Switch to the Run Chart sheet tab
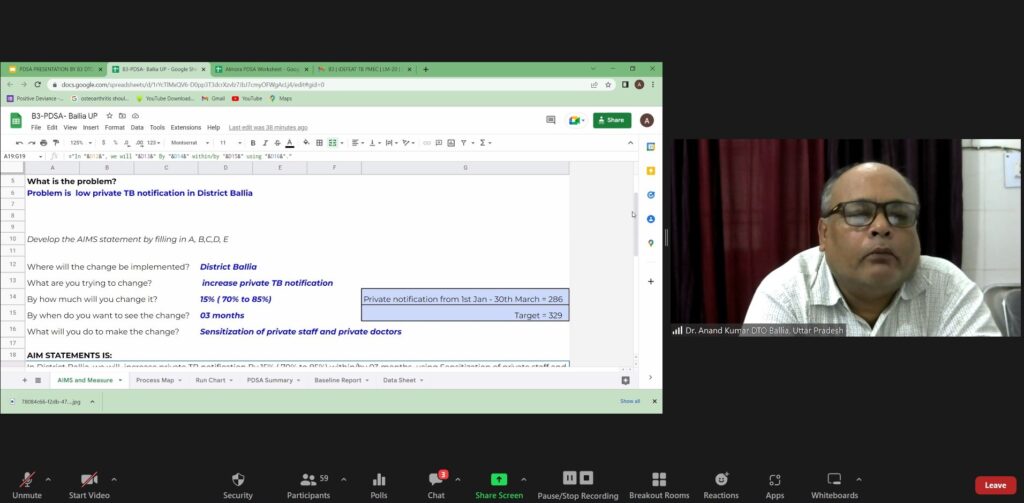Viewport: 1024px width, 503px height. point(214,380)
